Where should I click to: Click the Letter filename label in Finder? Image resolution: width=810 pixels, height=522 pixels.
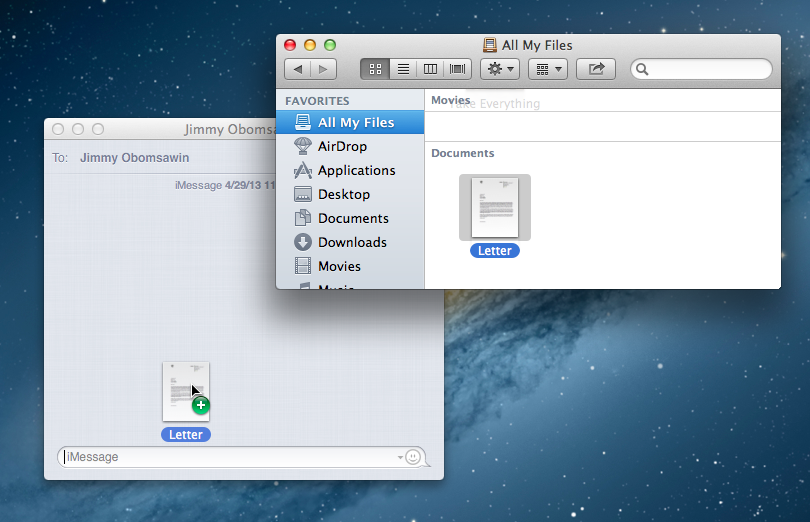coord(495,251)
